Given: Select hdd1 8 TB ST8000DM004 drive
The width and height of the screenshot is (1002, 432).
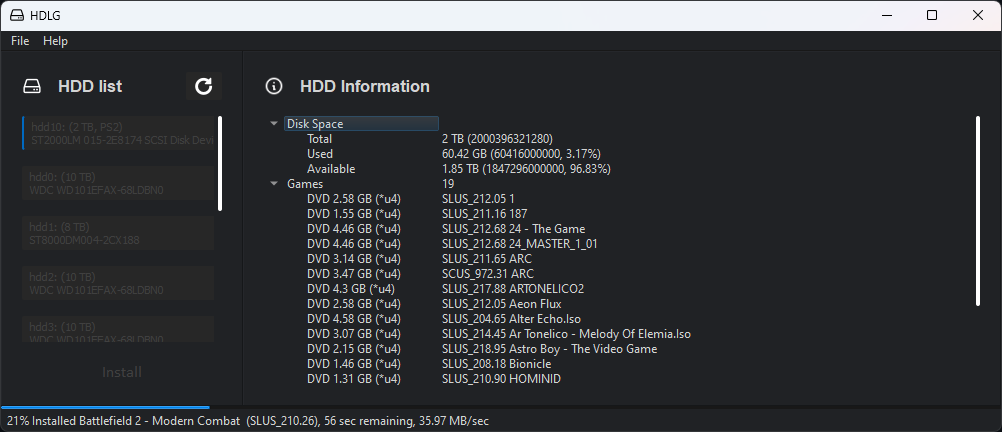Looking at the screenshot, I should (x=118, y=233).
